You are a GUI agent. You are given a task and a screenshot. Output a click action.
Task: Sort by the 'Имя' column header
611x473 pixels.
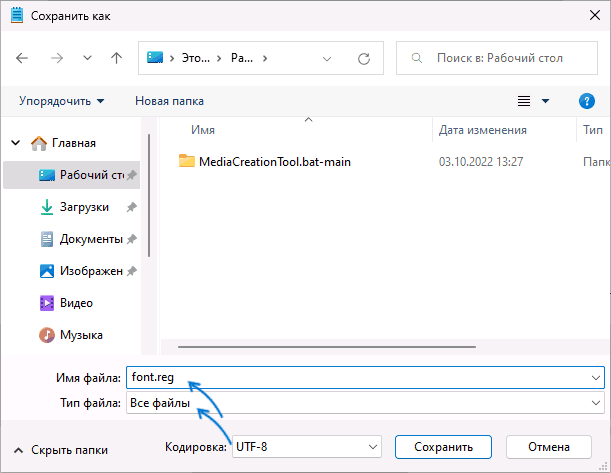coord(203,130)
